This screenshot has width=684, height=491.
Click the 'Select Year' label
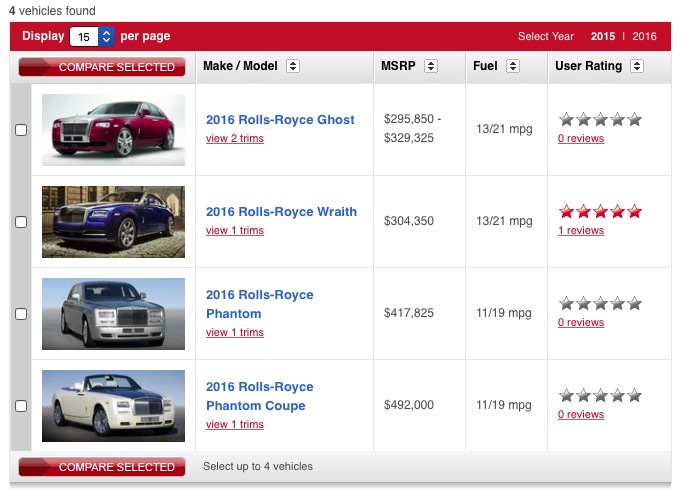pos(546,36)
